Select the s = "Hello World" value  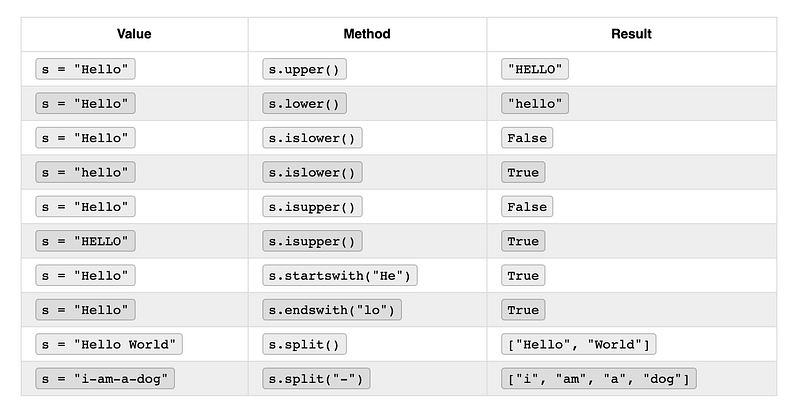pyautogui.click(x=110, y=344)
